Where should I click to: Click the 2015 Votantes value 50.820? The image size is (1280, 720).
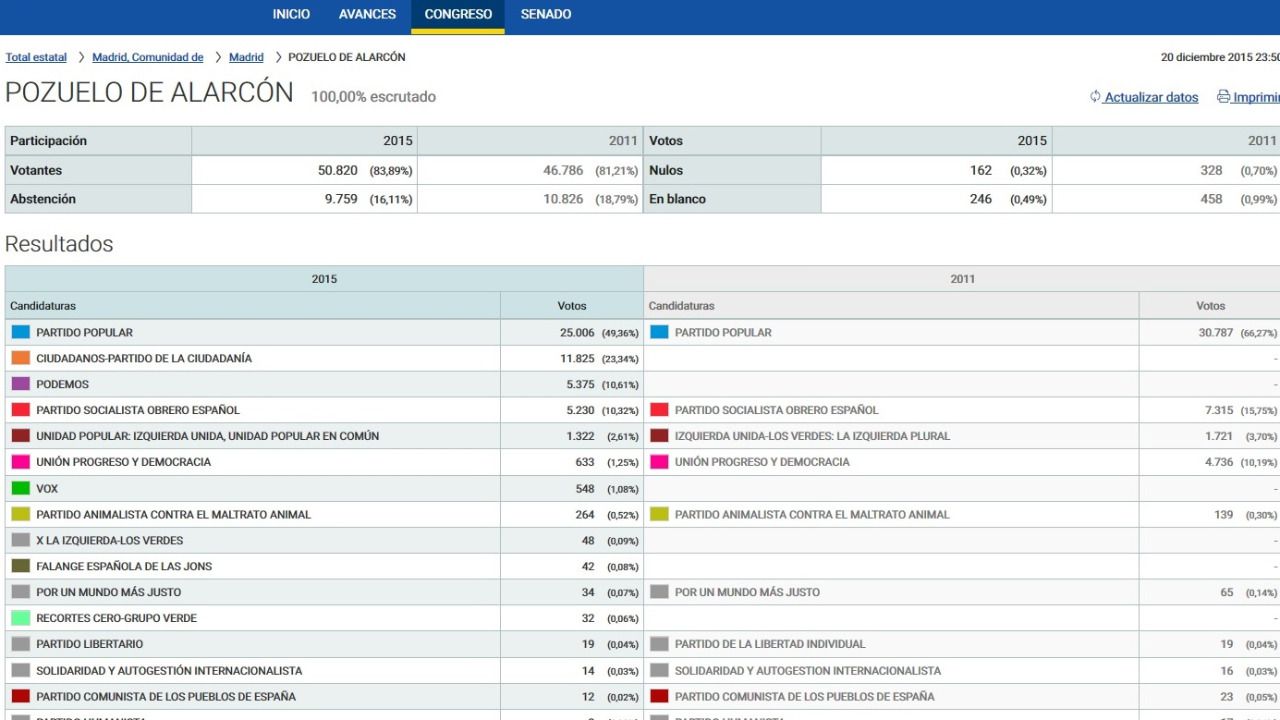[x=338, y=171]
